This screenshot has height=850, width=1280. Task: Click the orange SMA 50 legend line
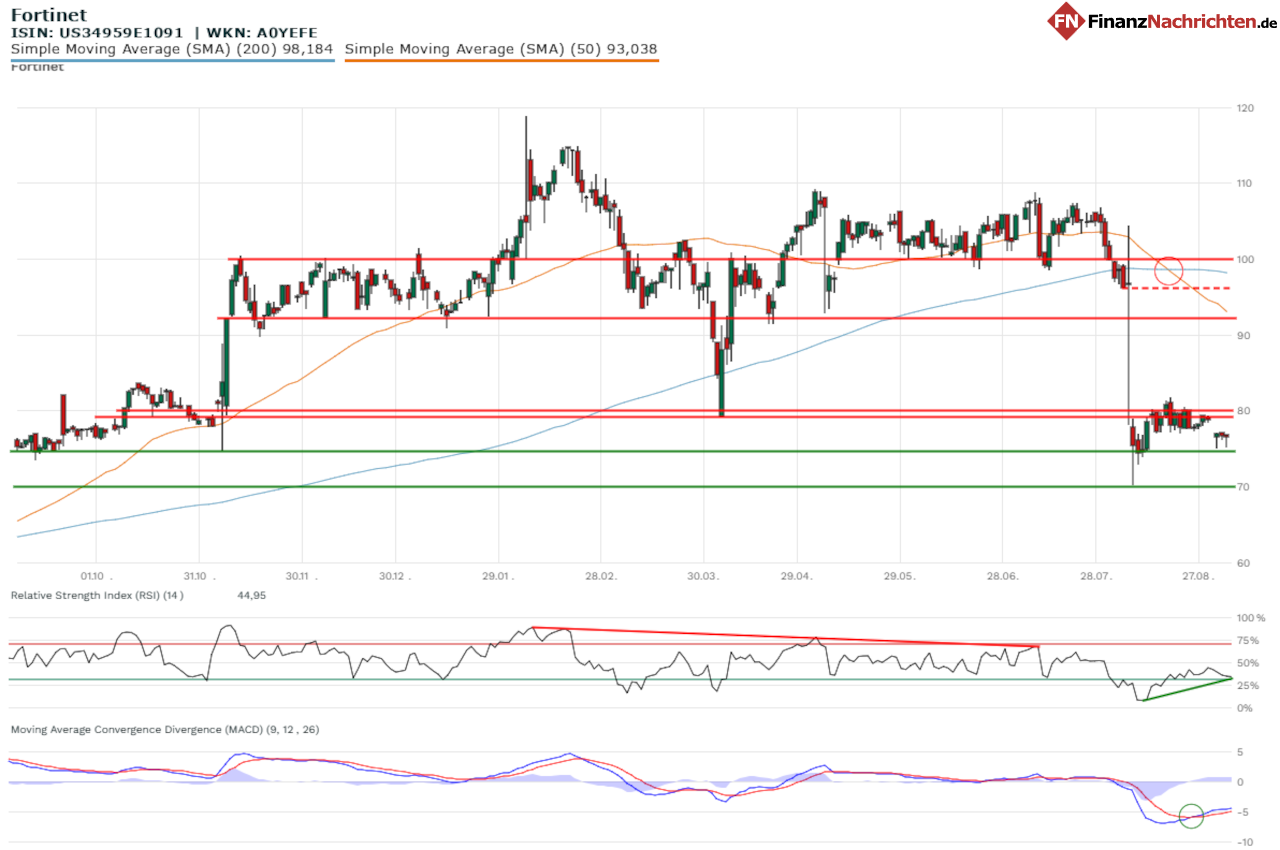(x=501, y=60)
